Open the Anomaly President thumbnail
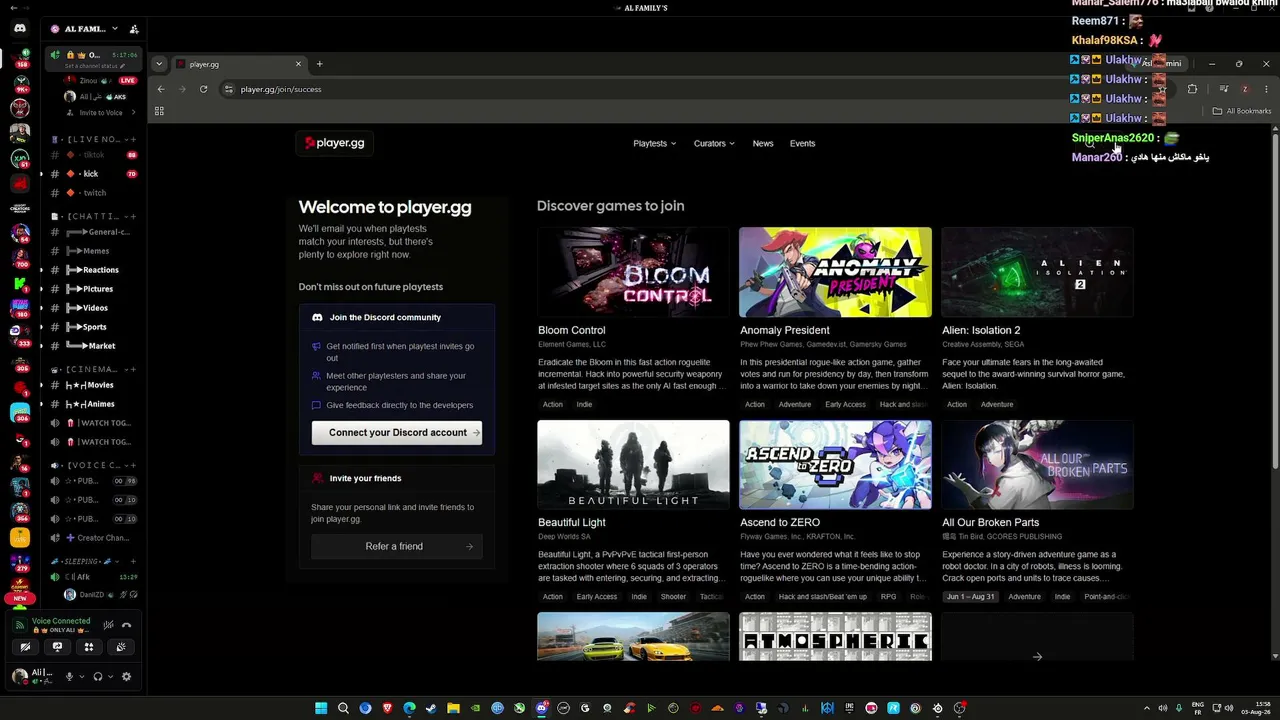Viewport: 1280px width, 720px height. (x=835, y=272)
